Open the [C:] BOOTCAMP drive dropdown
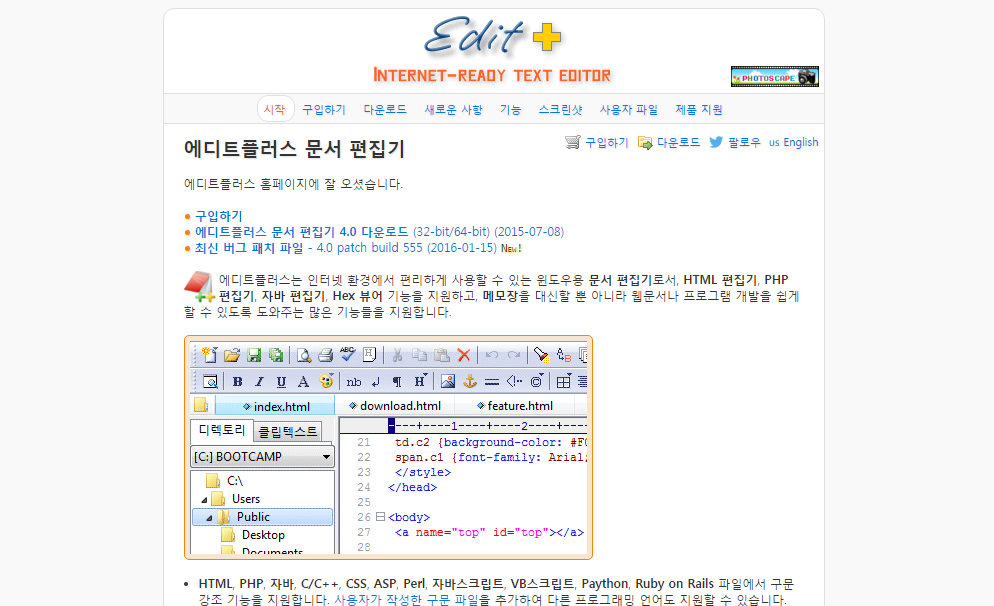994x606 pixels. [x=326, y=456]
